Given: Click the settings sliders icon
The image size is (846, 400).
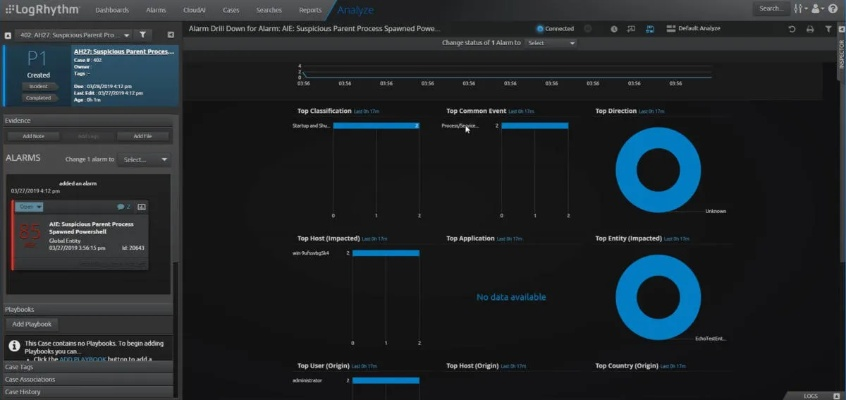Looking at the screenshot, I should pos(798,9).
